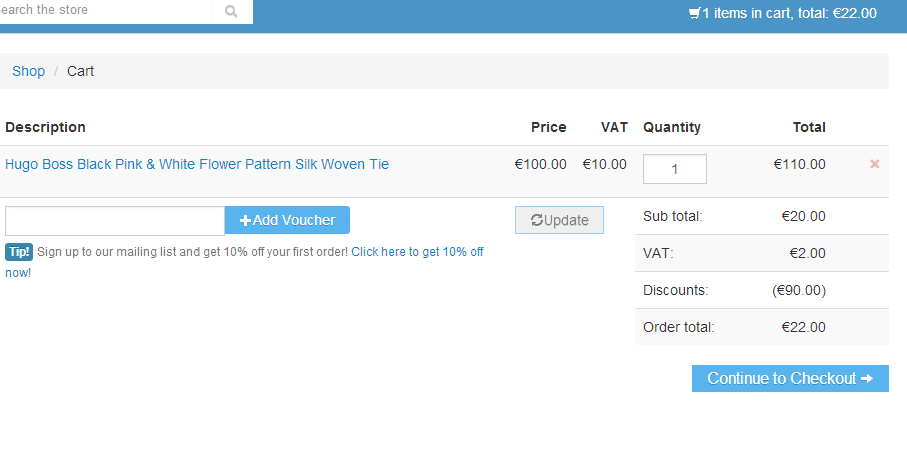Open the Hugo Boss silk woven tie product link
The width and height of the screenshot is (907, 456).
pyautogui.click(x=197, y=164)
